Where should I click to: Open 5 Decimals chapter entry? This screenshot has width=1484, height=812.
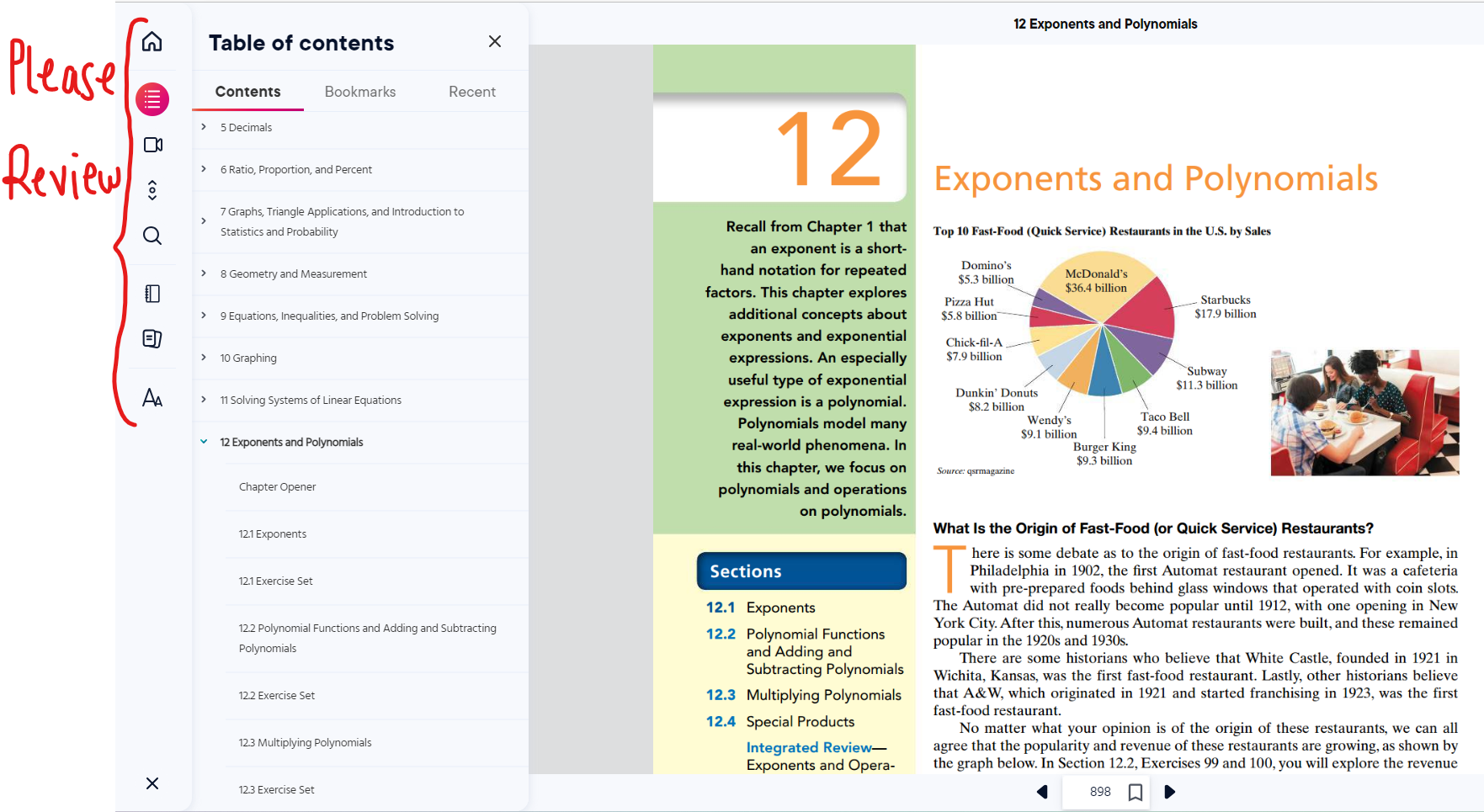click(x=246, y=128)
